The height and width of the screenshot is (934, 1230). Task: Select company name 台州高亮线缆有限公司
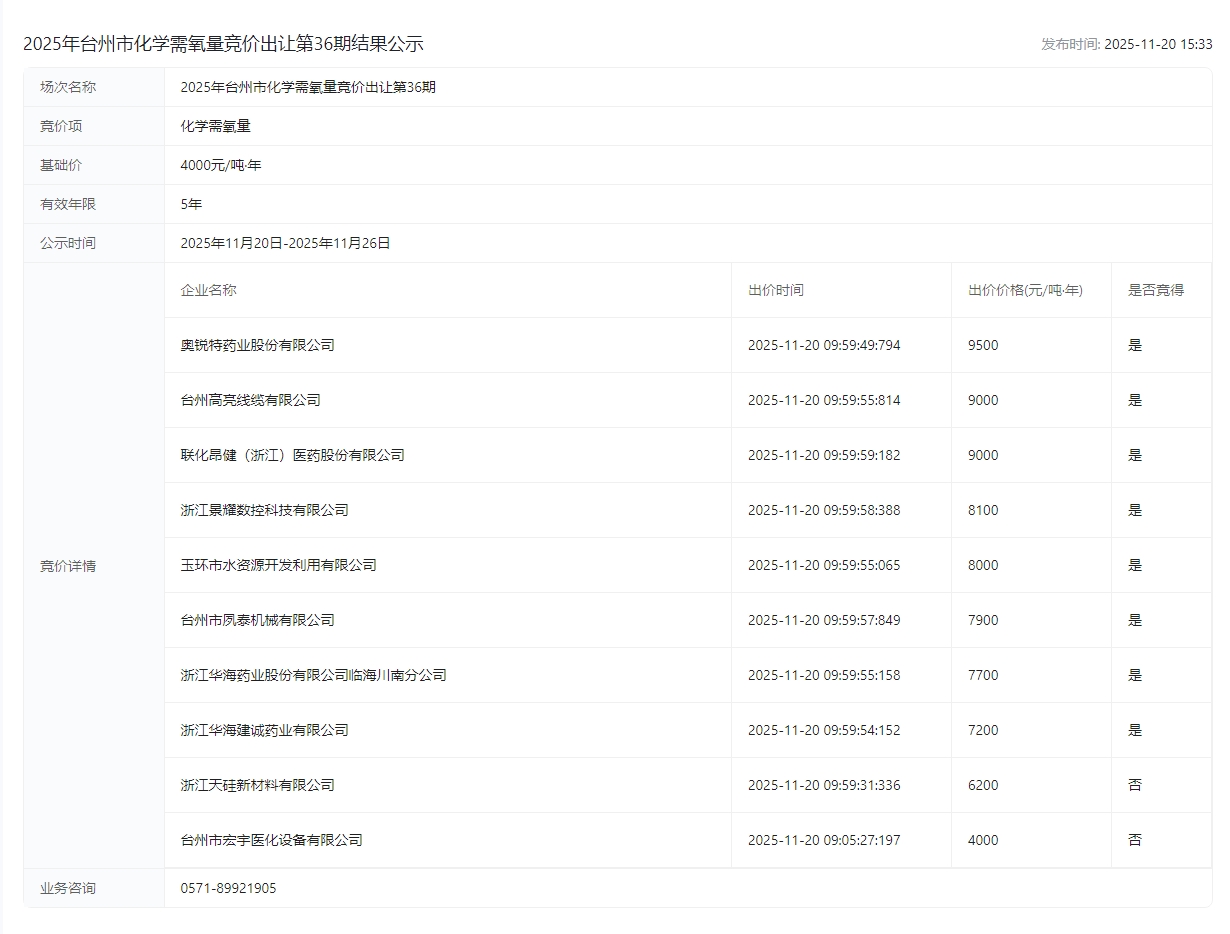tap(250, 400)
